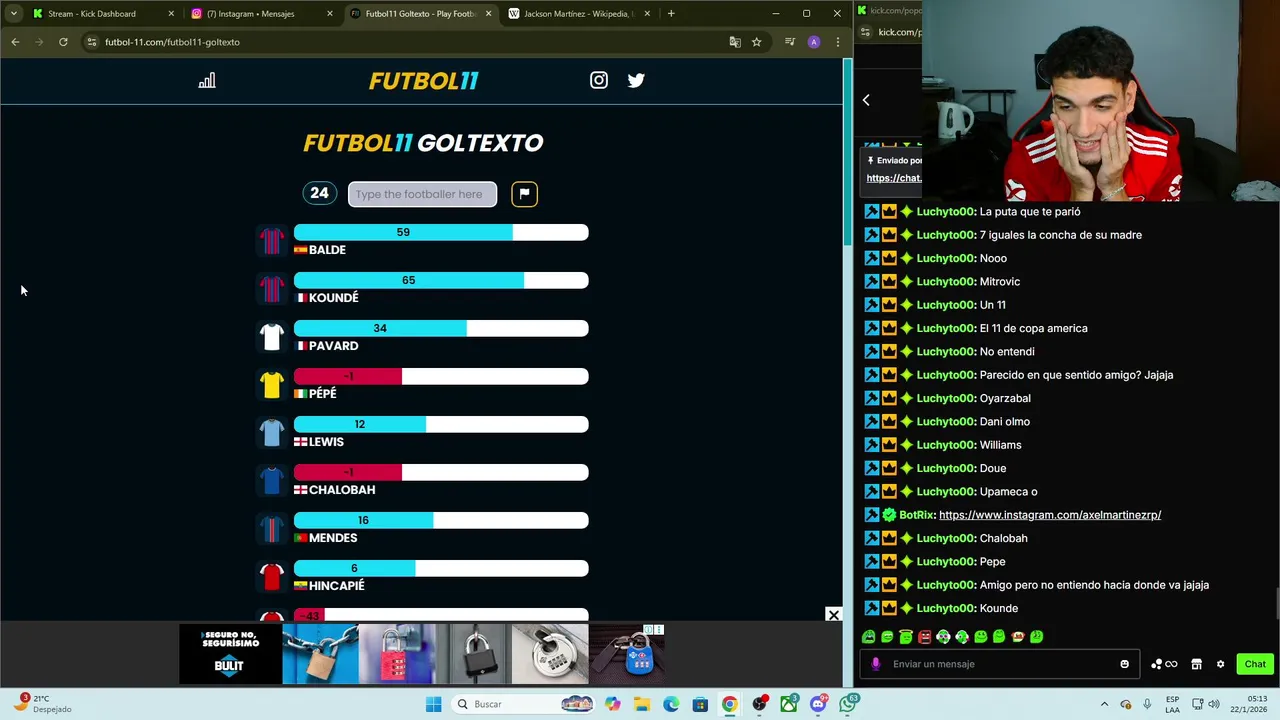Switch to the Jackson Martínez Wikipedia tab

[578, 14]
